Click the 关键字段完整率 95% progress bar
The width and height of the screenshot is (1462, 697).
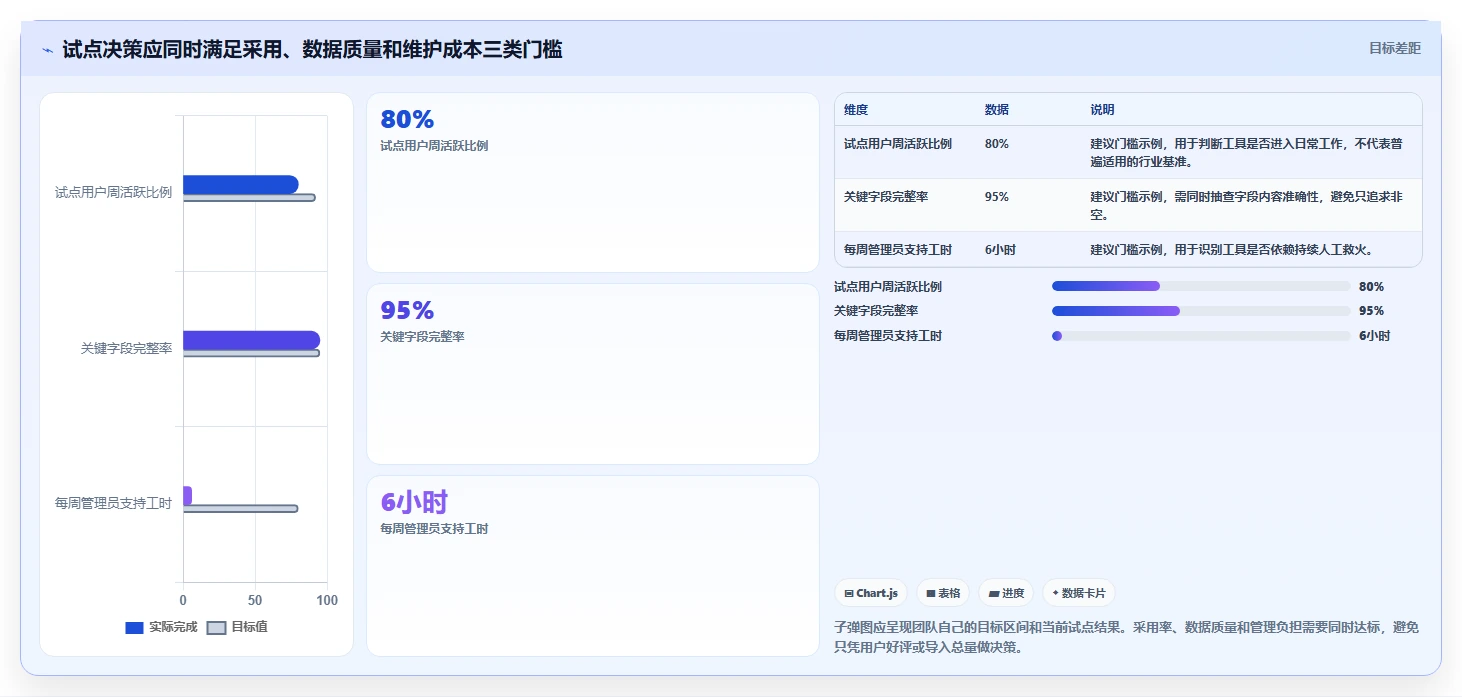1201,311
